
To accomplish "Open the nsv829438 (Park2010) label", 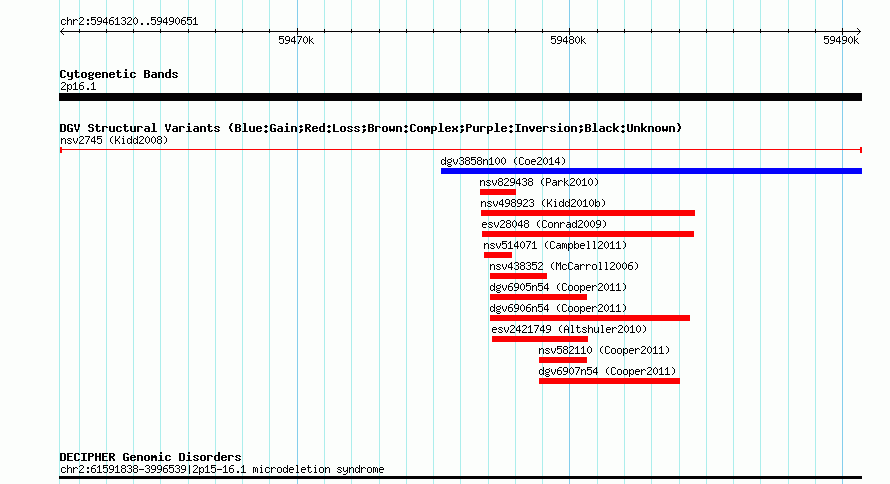I will pyautogui.click(x=539, y=182).
